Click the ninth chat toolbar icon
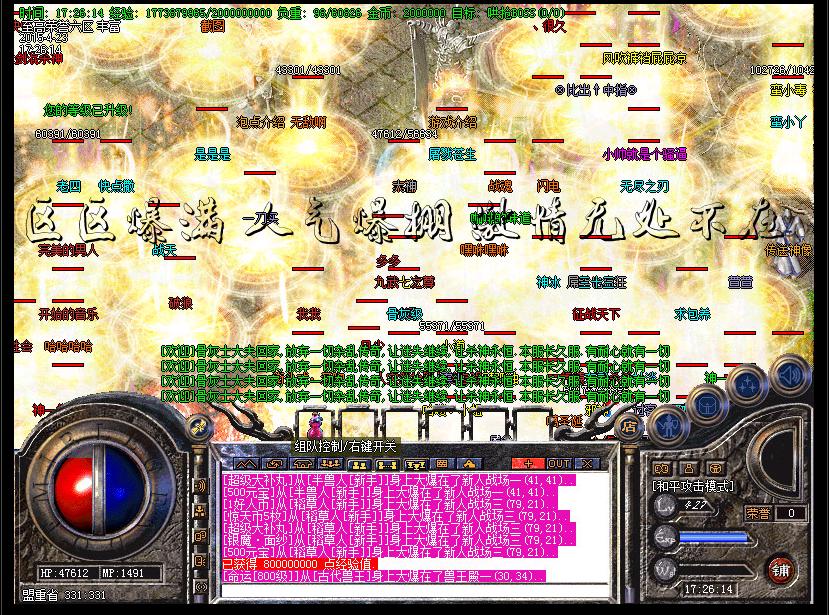829x615 pixels. 468,464
